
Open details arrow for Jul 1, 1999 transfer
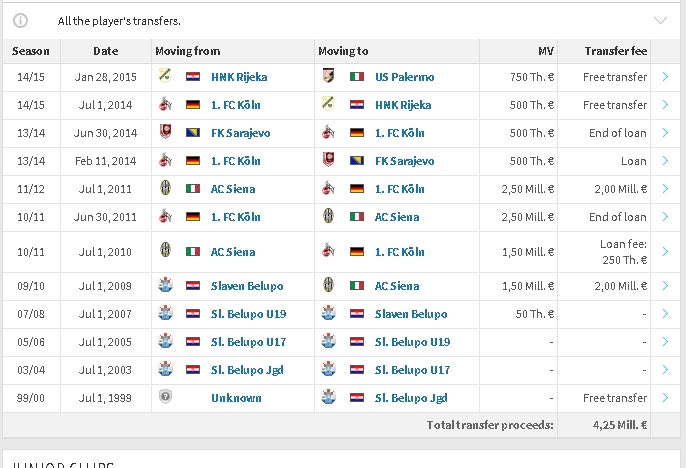coord(665,398)
